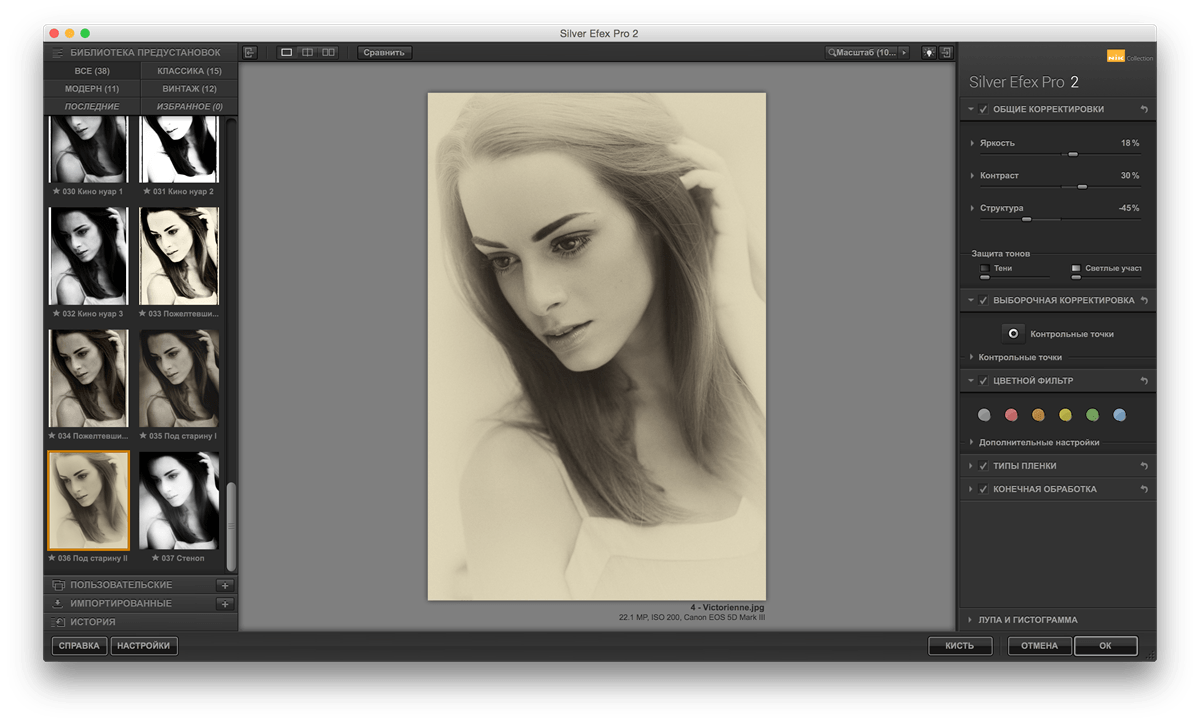Open the Классика (15) presets tab
Image resolution: width=1200 pixels, height=723 pixels.
tap(189, 71)
